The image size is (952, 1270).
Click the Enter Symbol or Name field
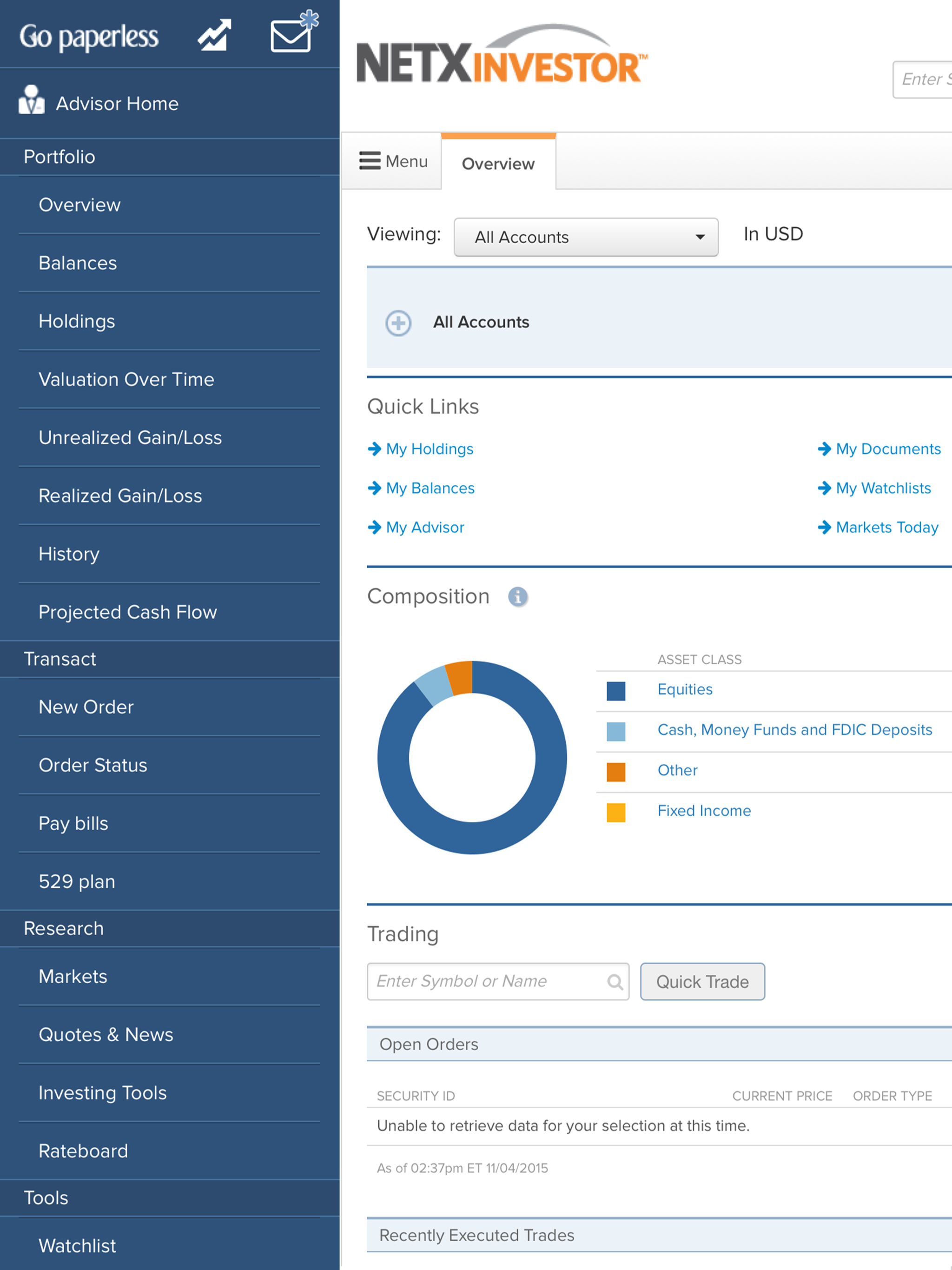[498, 982]
